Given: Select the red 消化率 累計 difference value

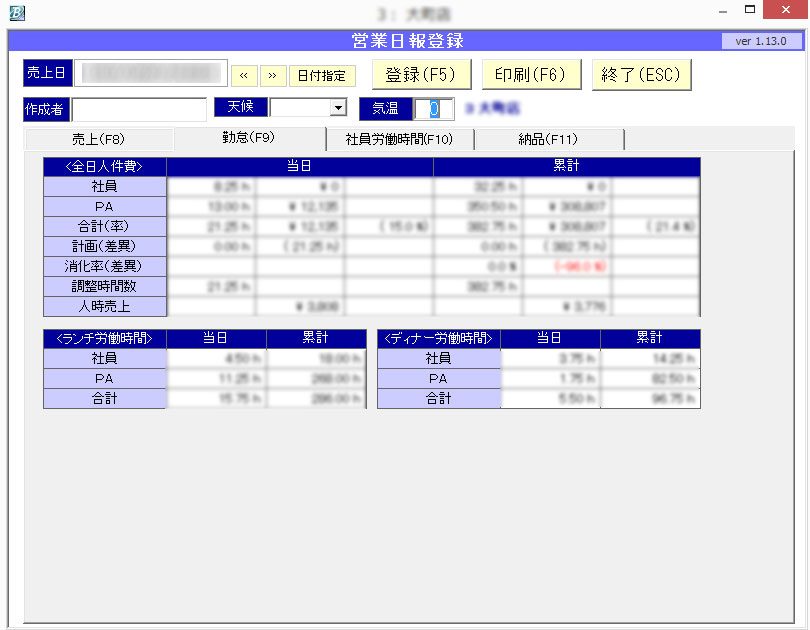Looking at the screenshot, I should tap(567, 266).
